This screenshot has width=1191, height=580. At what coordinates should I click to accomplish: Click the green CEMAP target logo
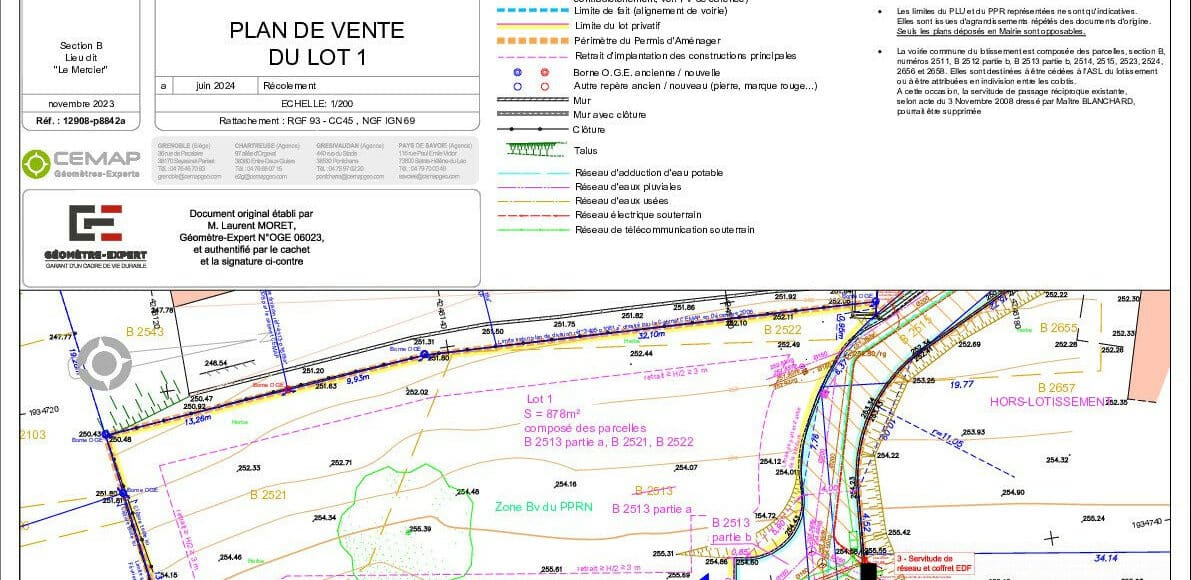[x=36, y=164]
